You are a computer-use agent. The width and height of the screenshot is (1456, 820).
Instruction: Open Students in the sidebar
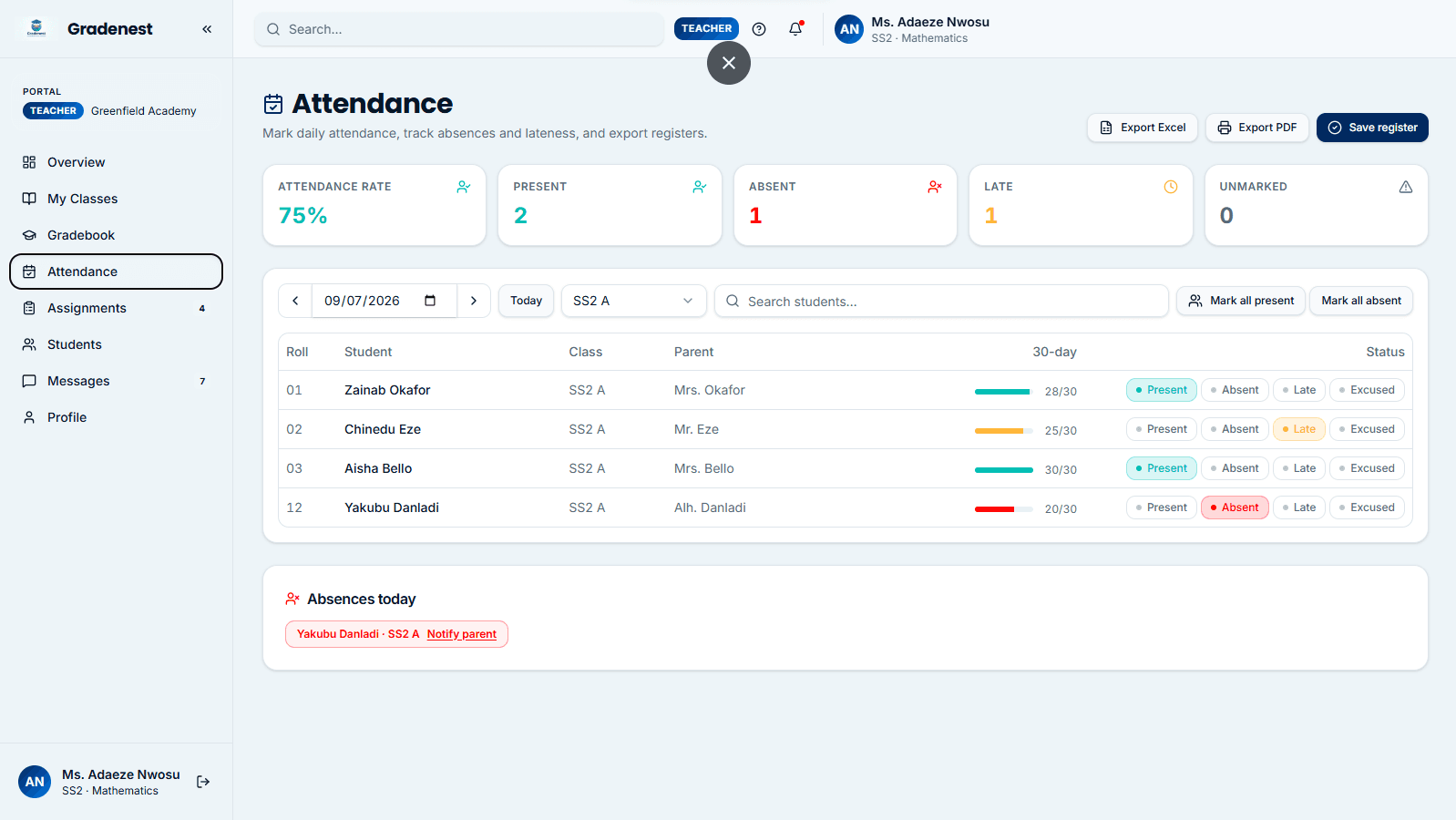tap(116, 344)
